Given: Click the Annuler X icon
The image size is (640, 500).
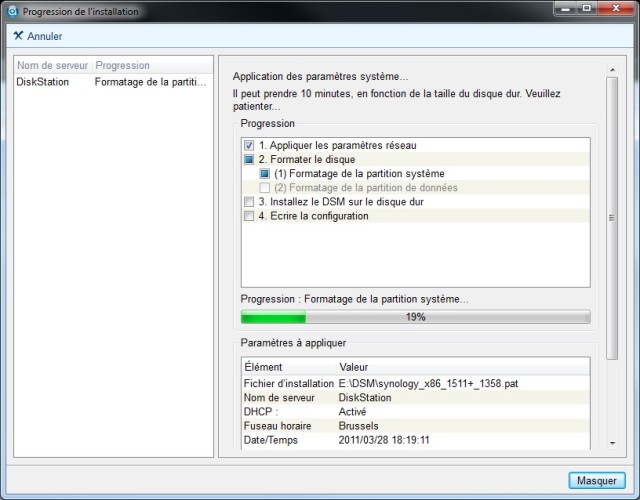Looking at the screenshot, I should pyautogui.click(x=18, y=36).
